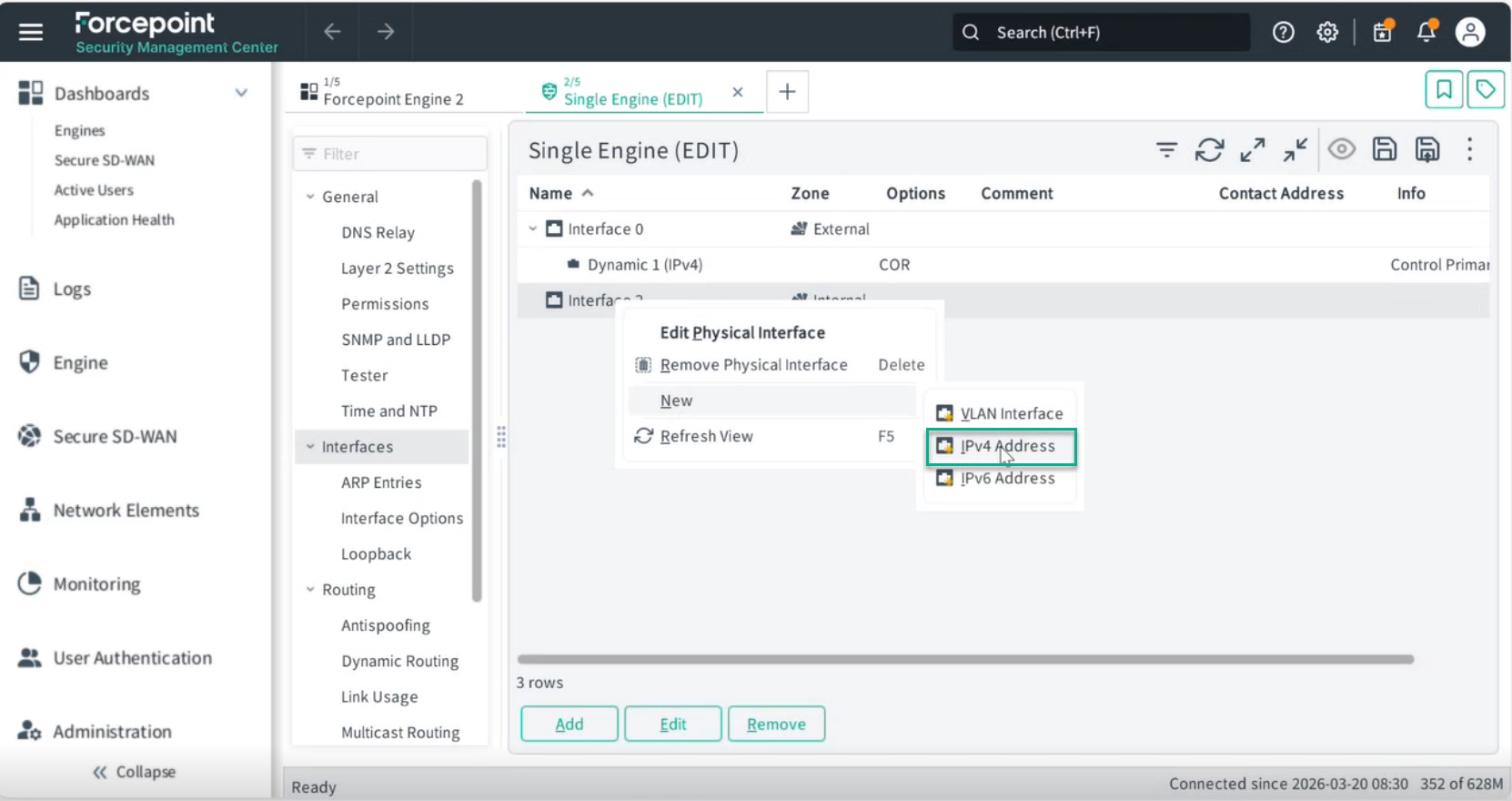The height and width of the screenshot is (801, 1512).
Task: Click the settings tree vertical scrollbar
Action: (477, 391)
